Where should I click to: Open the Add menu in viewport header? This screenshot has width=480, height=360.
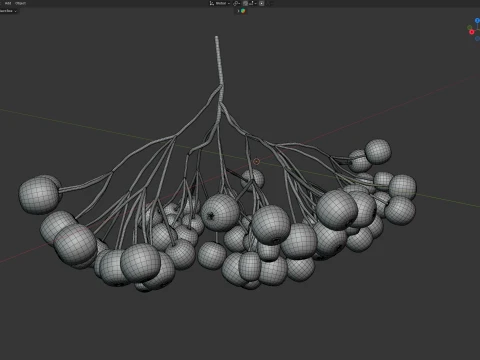tap(8, 3)
